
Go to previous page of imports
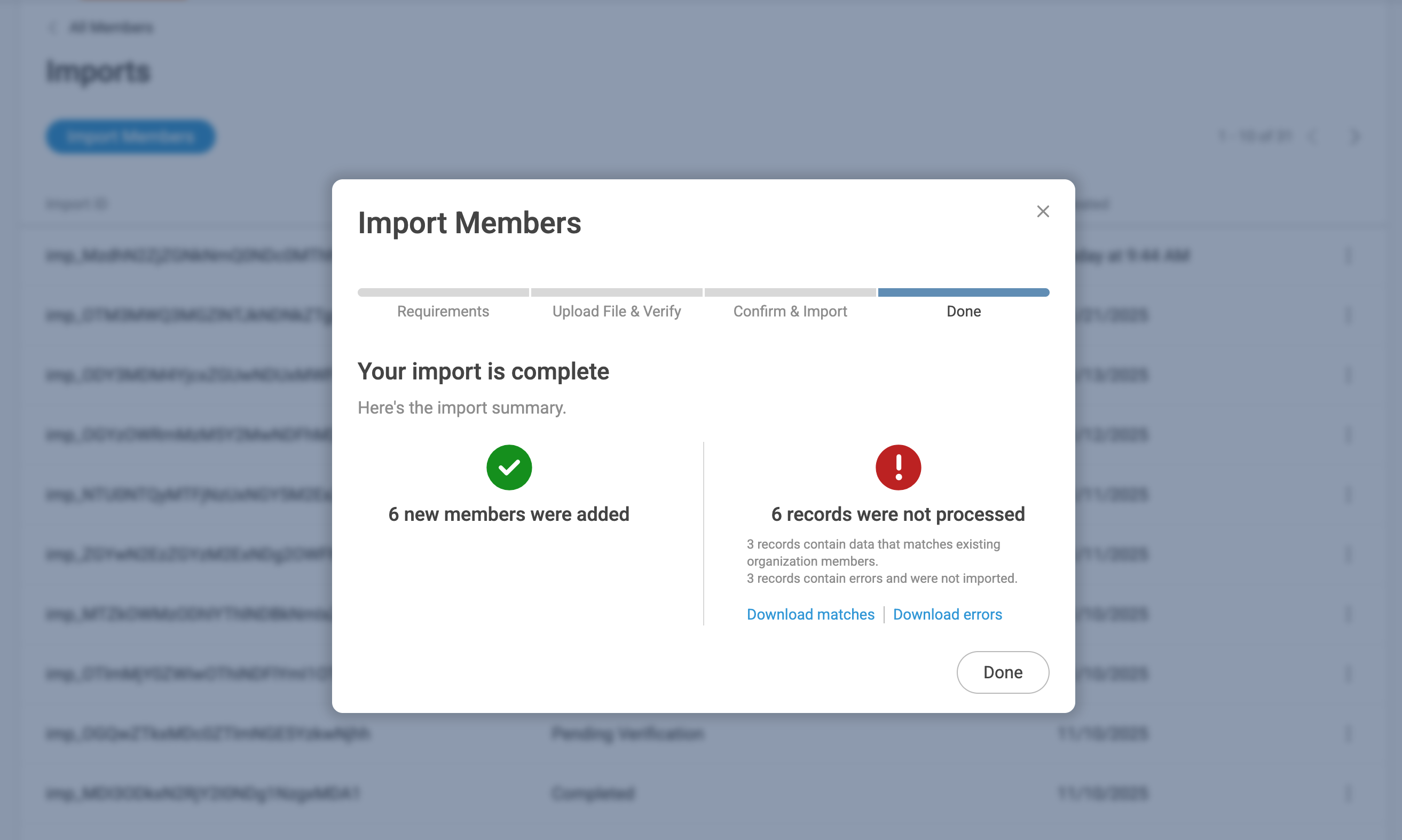click(1312, 137)
